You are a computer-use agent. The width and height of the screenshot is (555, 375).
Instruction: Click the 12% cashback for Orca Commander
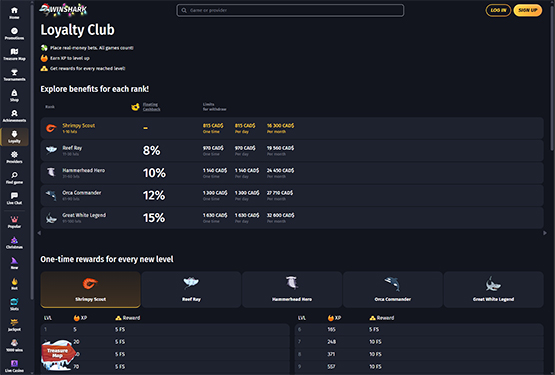coord(154,195)
